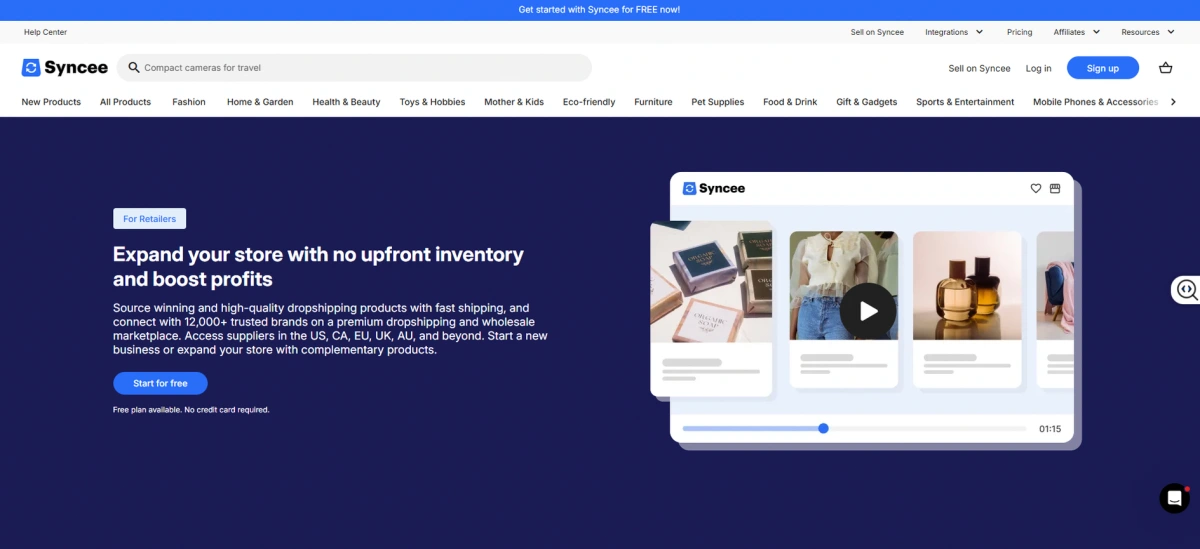Viewport: 1200px width, 549px height.
Task: Click Sell on Syncee beside Log in
Action: click(x=979, y=68)
